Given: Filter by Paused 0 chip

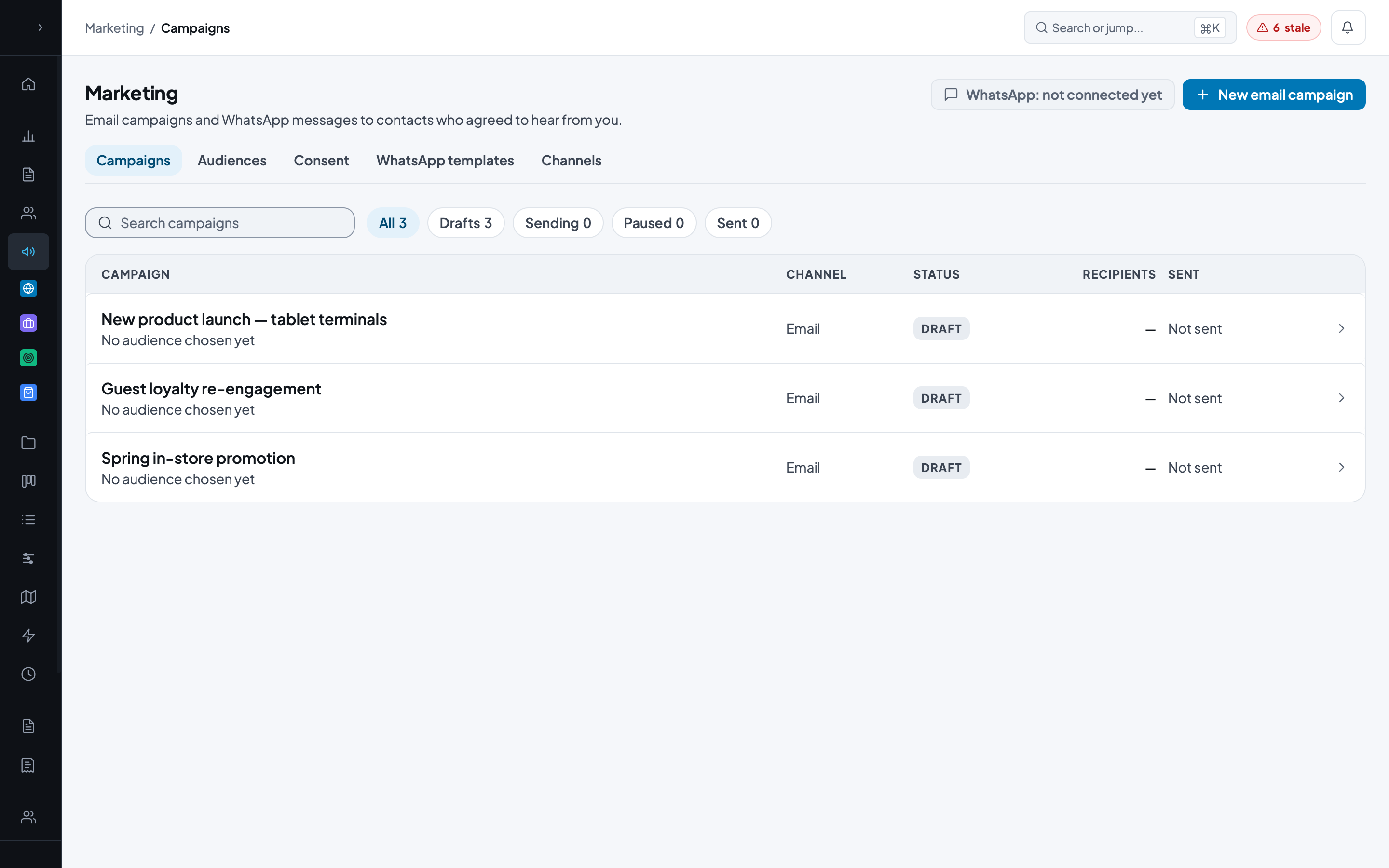Looking at the screenshot, I should (654, 223).
